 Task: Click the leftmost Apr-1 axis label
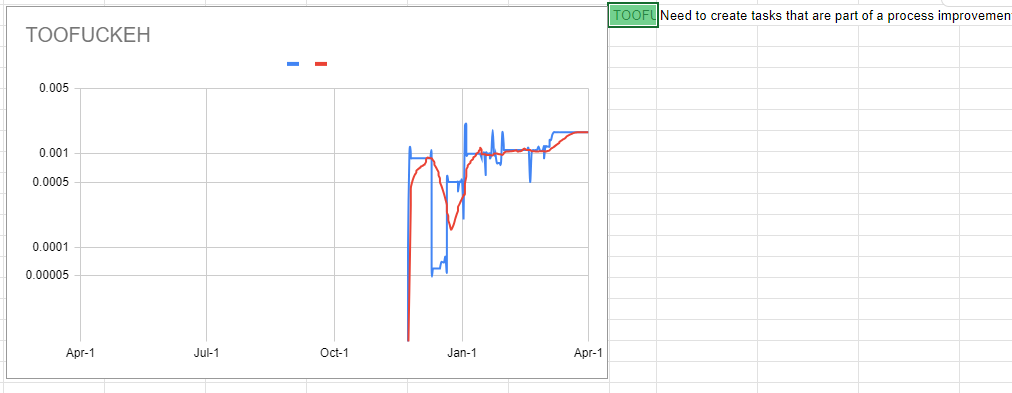click(x=80, y=353)
